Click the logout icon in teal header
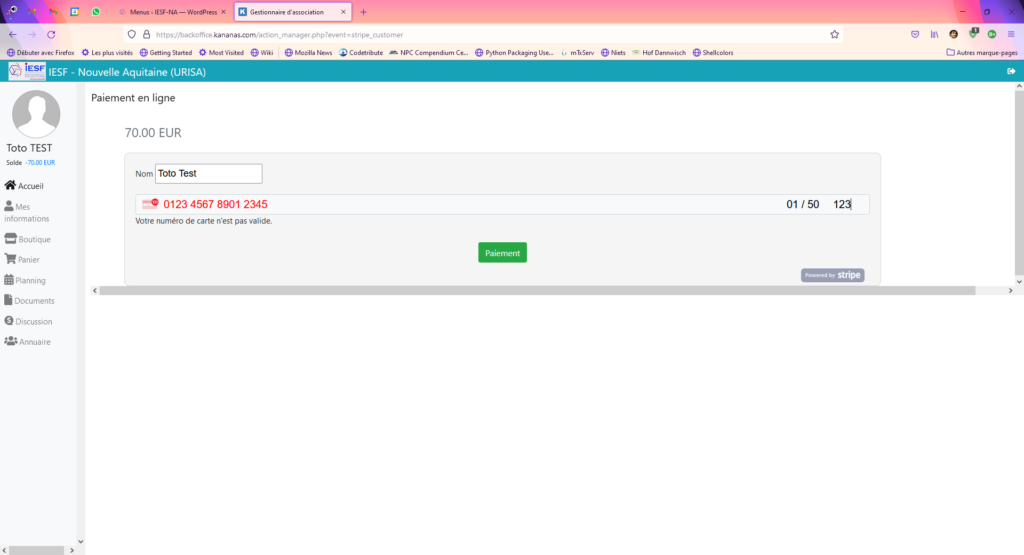1024x555 pixels. tap(1011, 71)
